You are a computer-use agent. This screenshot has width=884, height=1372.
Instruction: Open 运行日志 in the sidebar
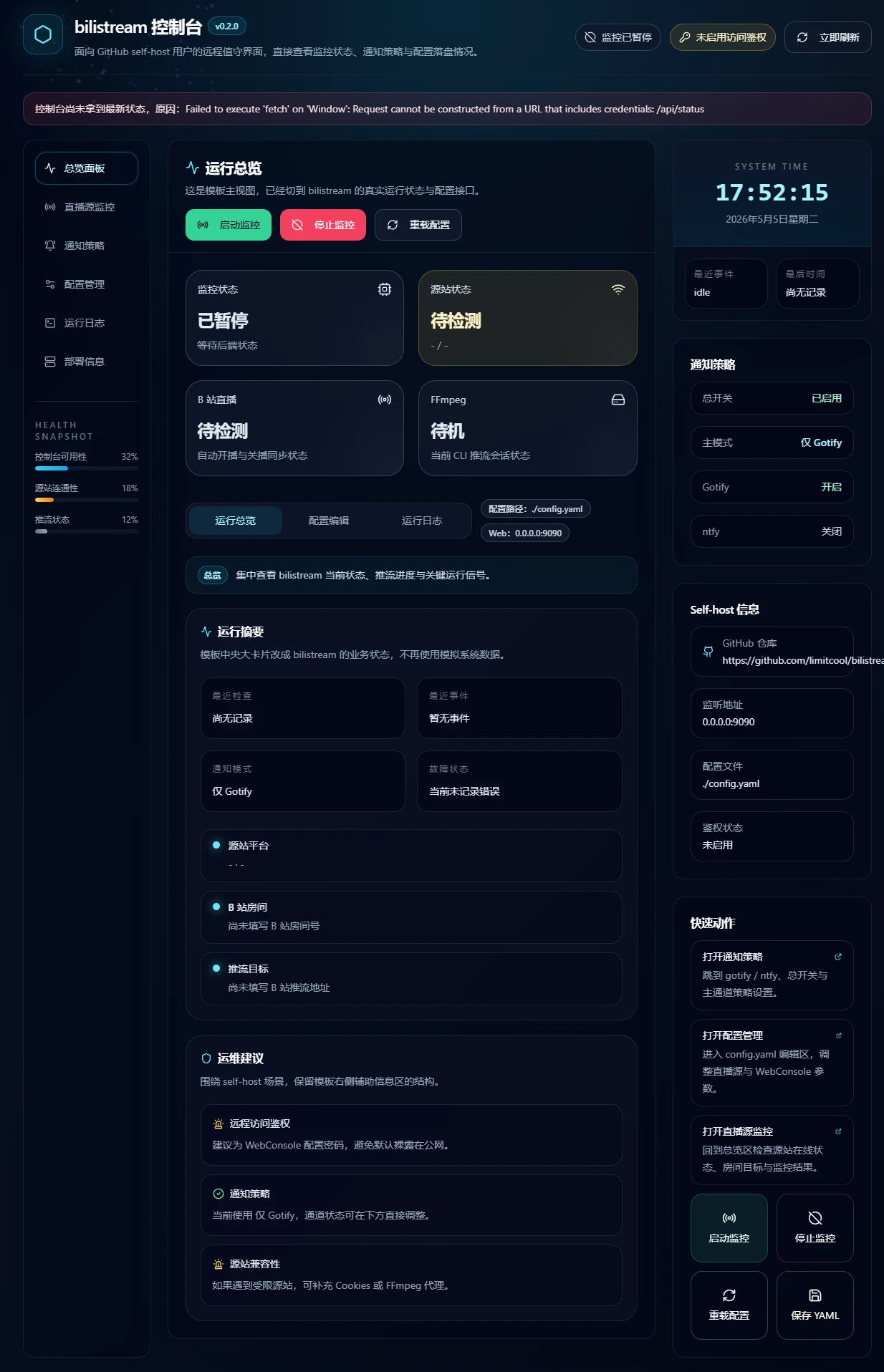pyautogui.click(x=87, y=323)
